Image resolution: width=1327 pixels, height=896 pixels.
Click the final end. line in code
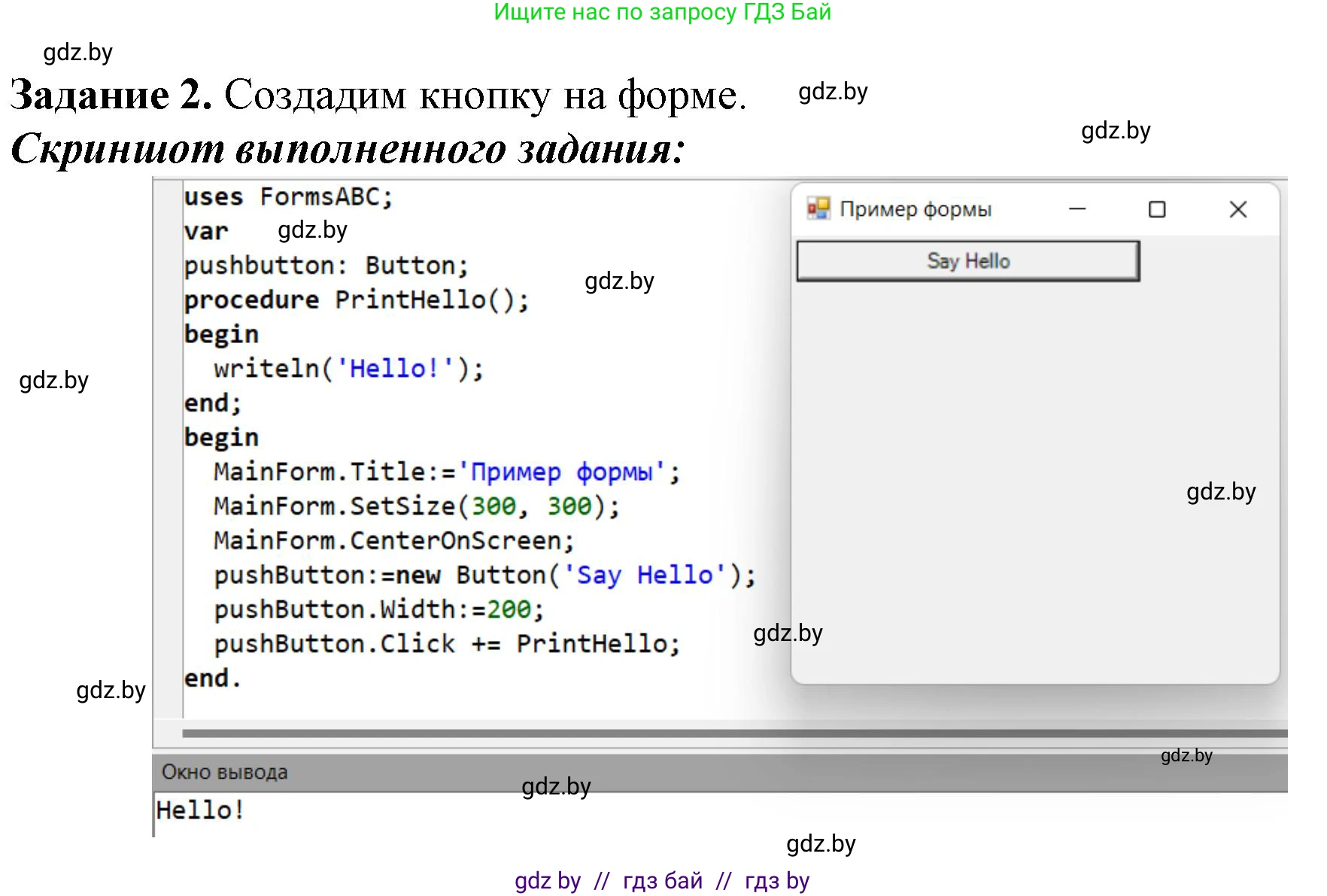pos(213,679)
